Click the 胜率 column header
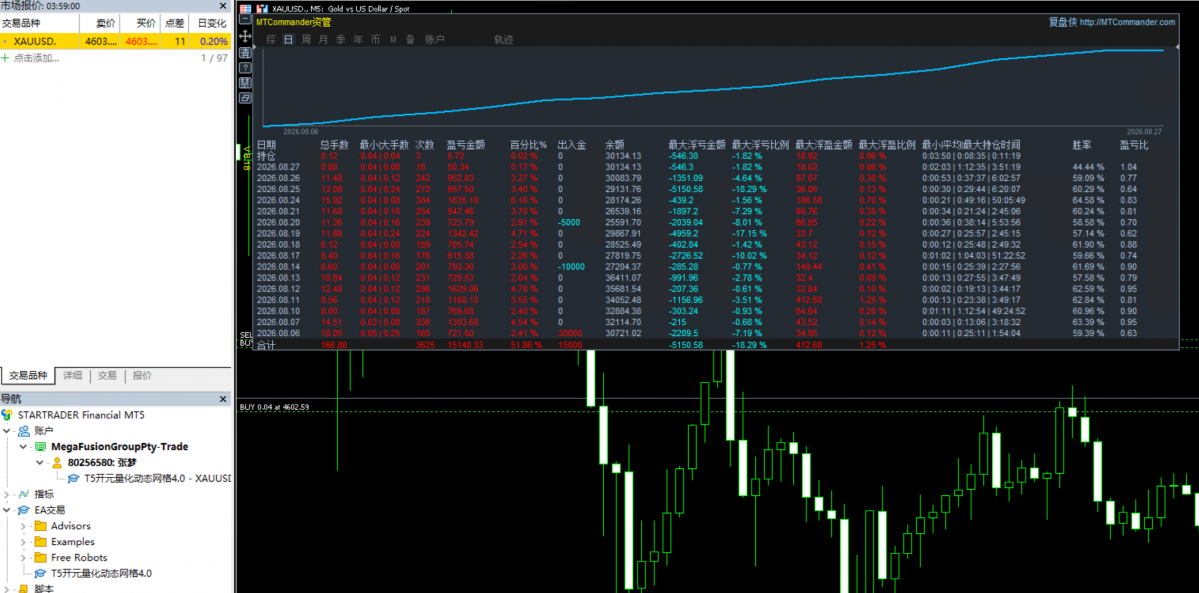 pyautogui.click(x=1082, y=144)
